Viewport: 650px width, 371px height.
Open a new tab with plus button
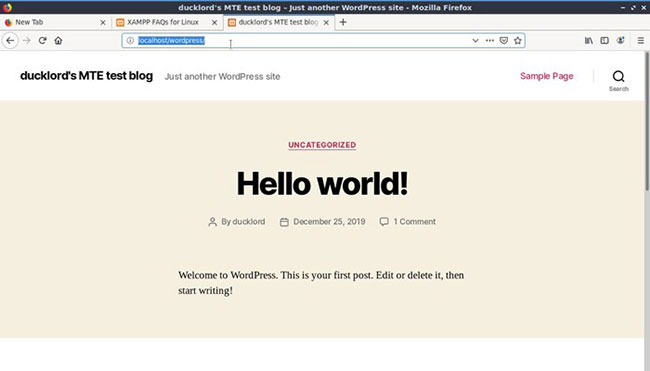point(343,22)
